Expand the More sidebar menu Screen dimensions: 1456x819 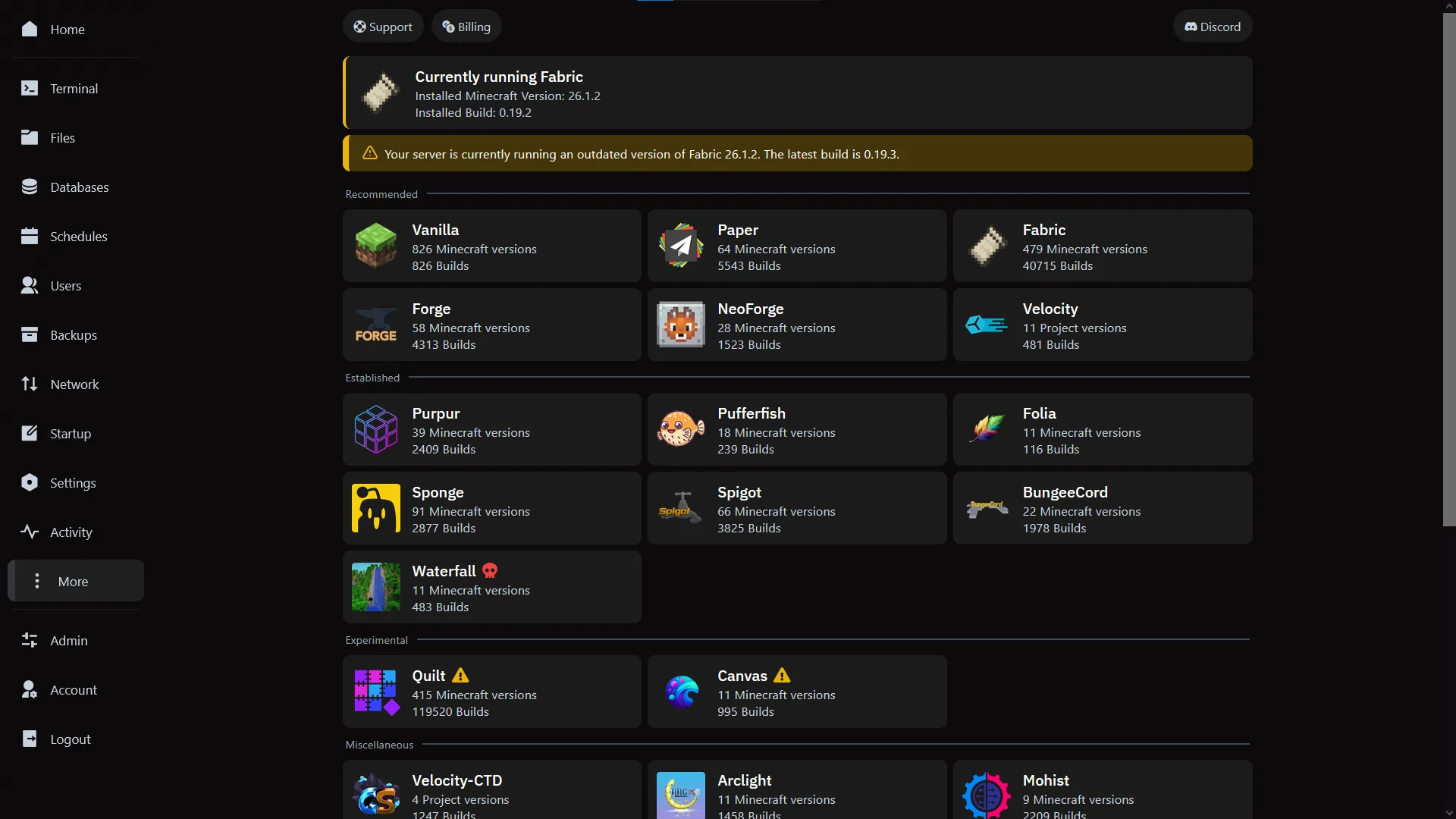(x=76, y=581)
